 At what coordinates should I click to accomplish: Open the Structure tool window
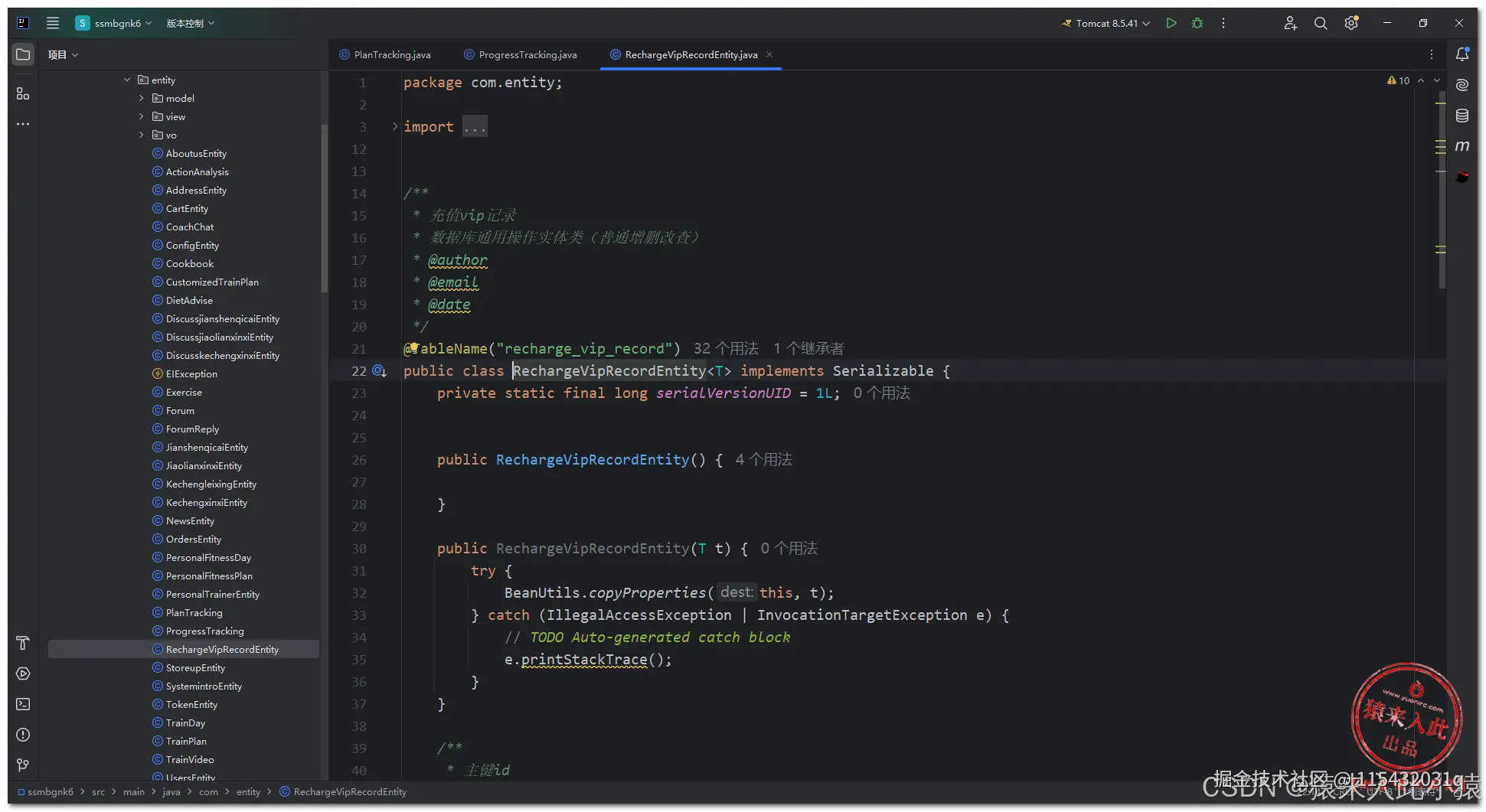click(23, 93)
